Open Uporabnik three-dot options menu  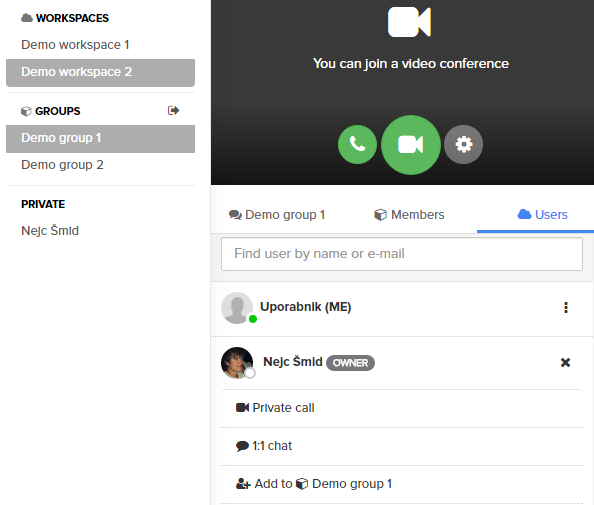(x=566, y=307)
